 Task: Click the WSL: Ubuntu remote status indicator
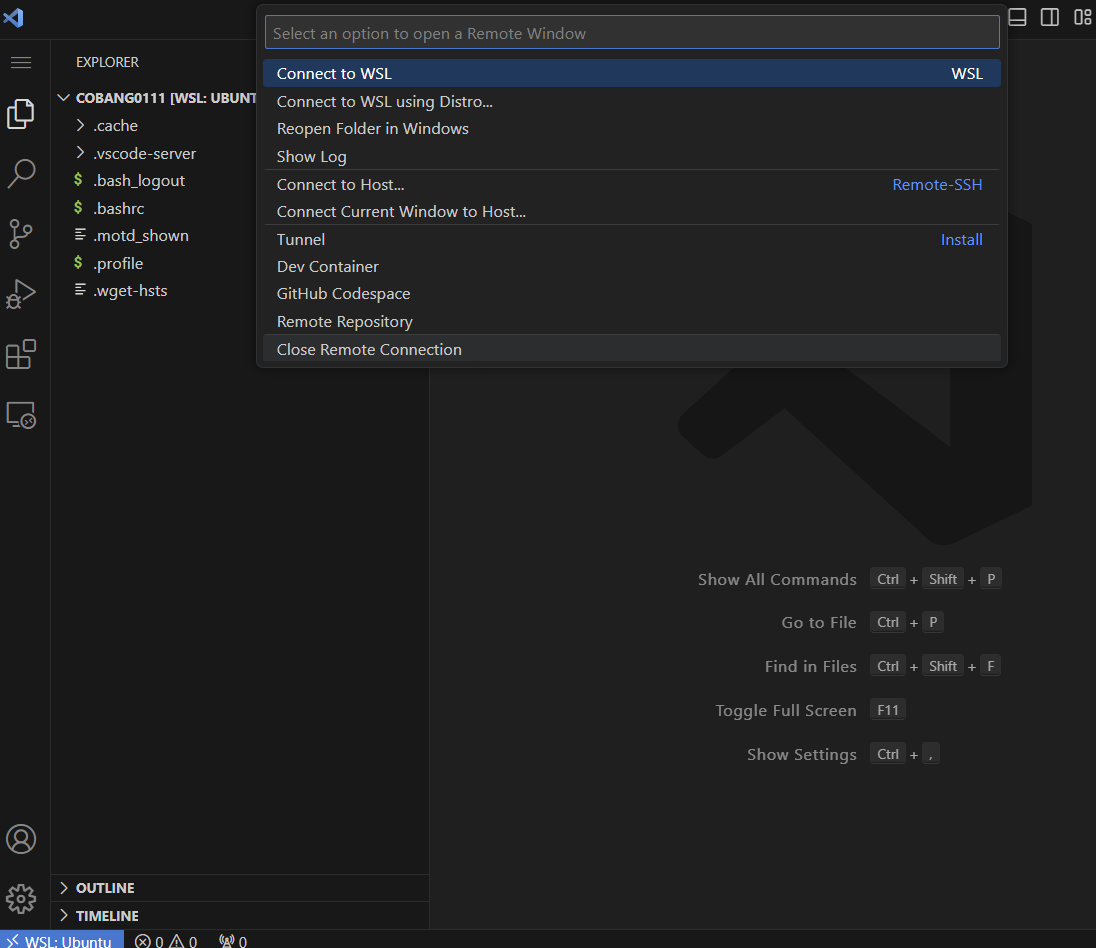[x=62, y=940]
